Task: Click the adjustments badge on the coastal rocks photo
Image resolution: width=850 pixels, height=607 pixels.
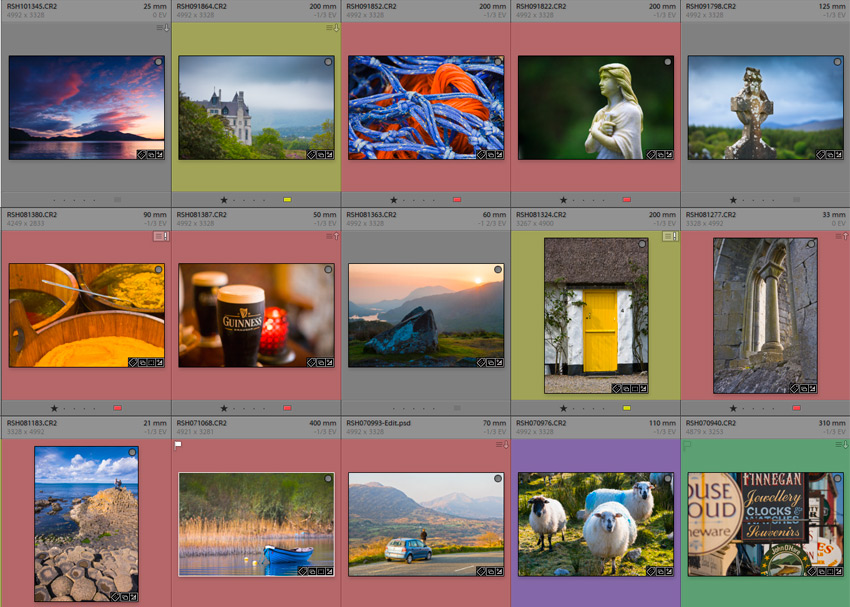Action: pyautogui.click(x=133, y=596)
